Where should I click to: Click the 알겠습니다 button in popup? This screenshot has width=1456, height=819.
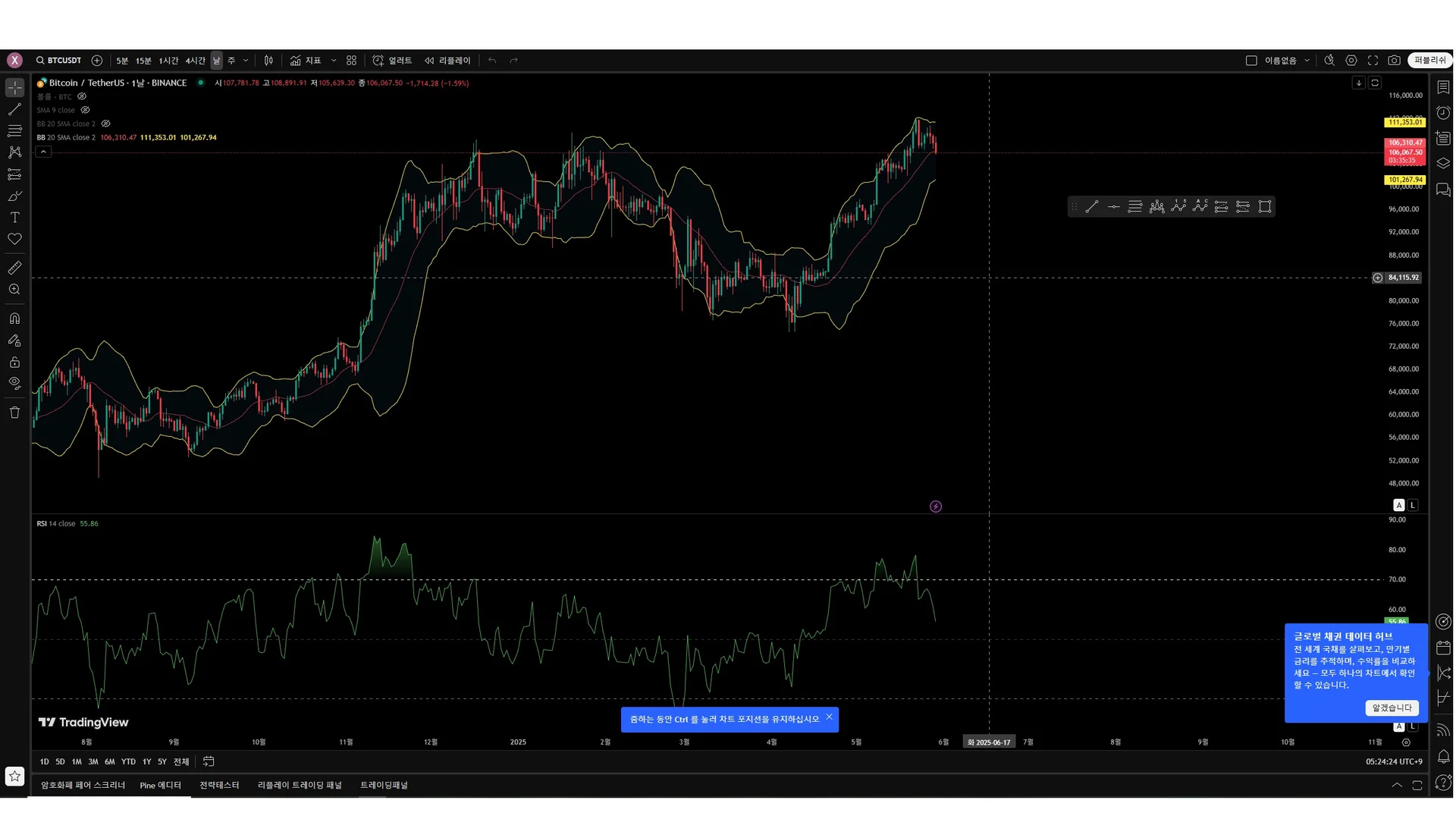(x=1392, y=708)
